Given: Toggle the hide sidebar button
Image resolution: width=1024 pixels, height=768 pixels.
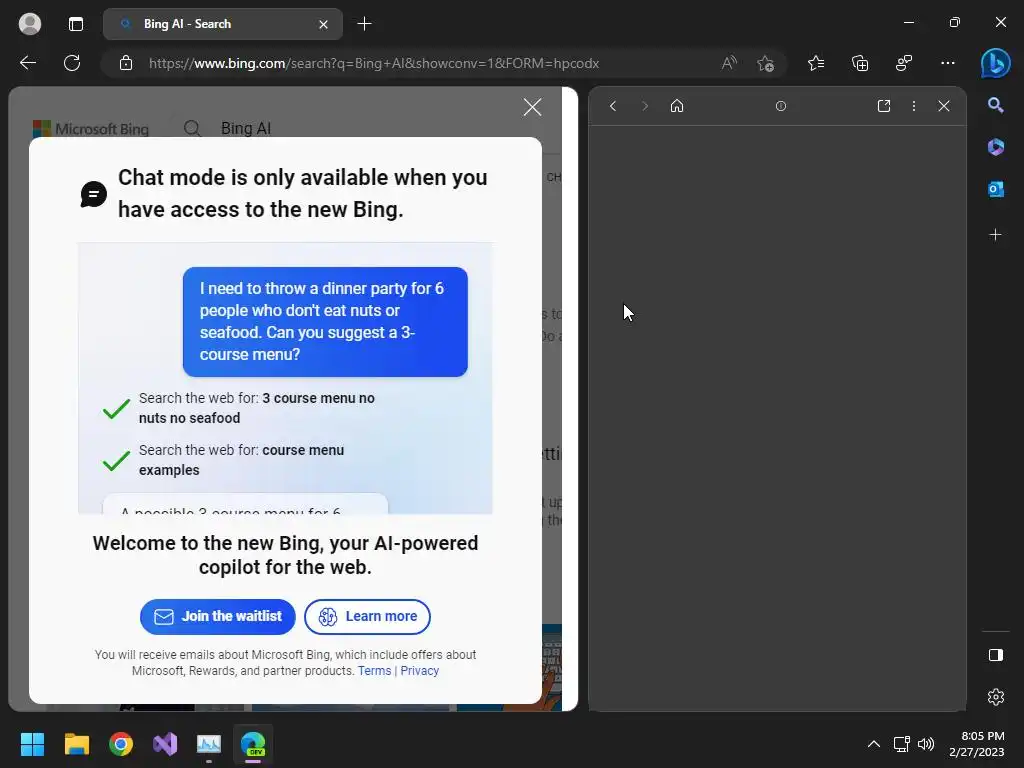Looking at the screenshot, I should [x=995, y=655].
